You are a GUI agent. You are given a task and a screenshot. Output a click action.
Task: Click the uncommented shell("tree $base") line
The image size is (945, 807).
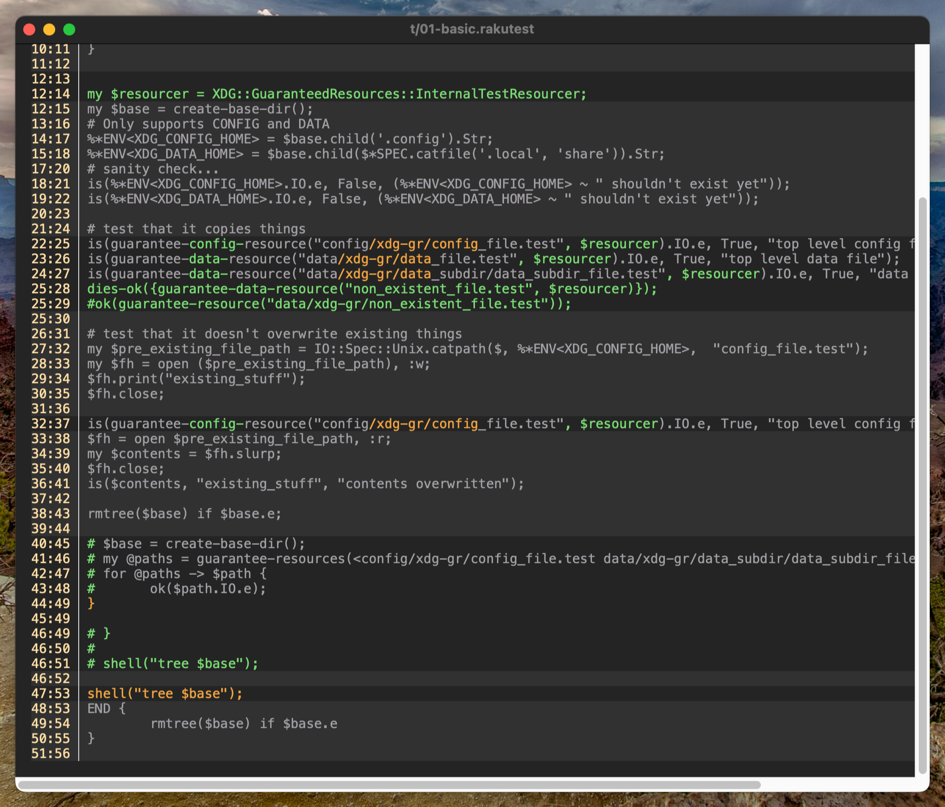[165, 693]
